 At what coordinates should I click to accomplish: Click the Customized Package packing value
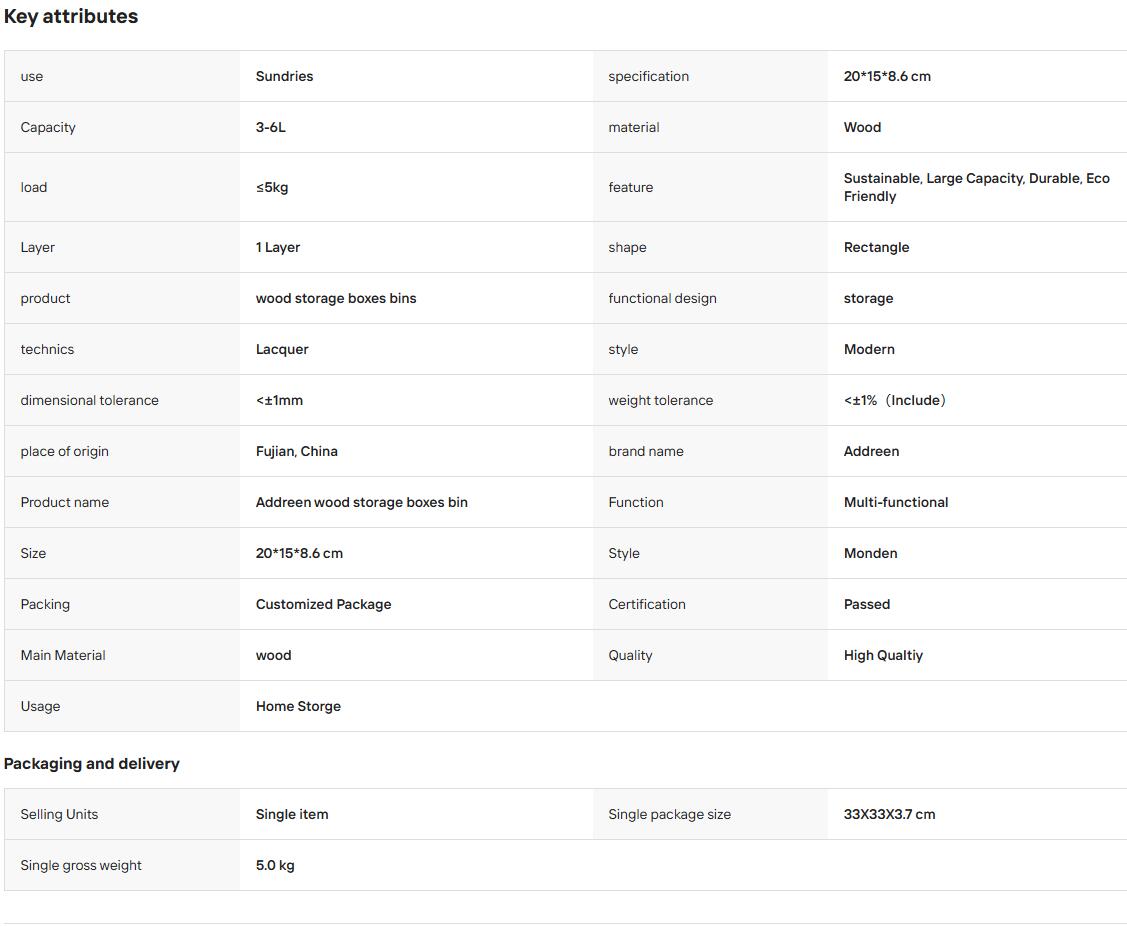pos(323,605)
